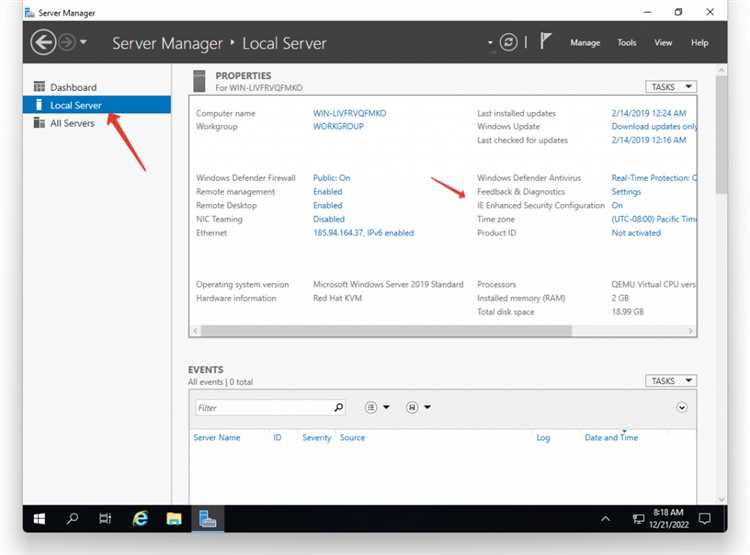Image resolution: width=750 pixels, height=555 pixels.
Task: Click the All Servers sidebar icon
Action: click(x=39, y=122)
